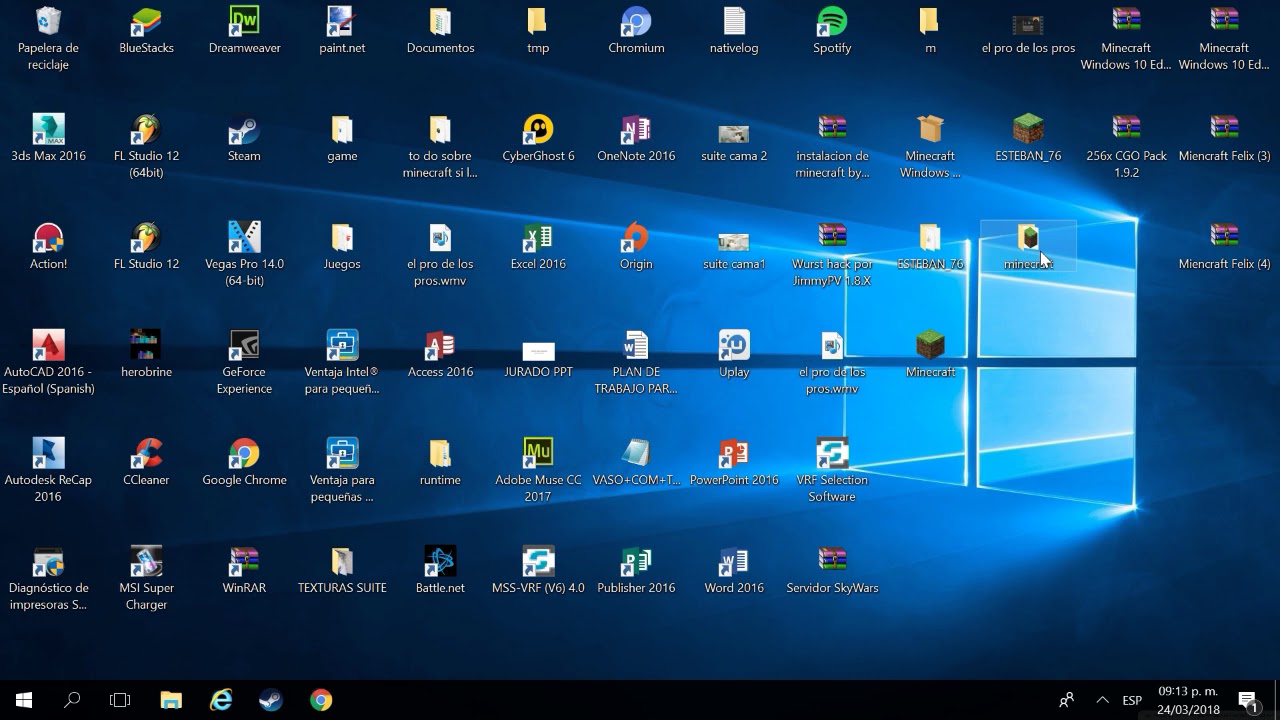The height and width of the screenshot is (720, 1280).
Task: Open the Windows Start menu
Action: tap(24, 700)
